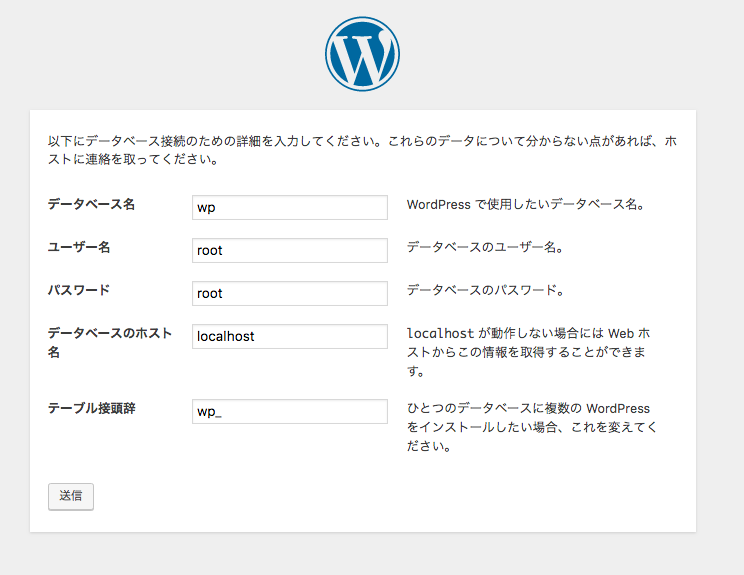Image resolution: width=744 pixels, height=575 pixels.
Task: Click the ひとつのデータベースに複数の help text
Action: (x=532, y=427)
